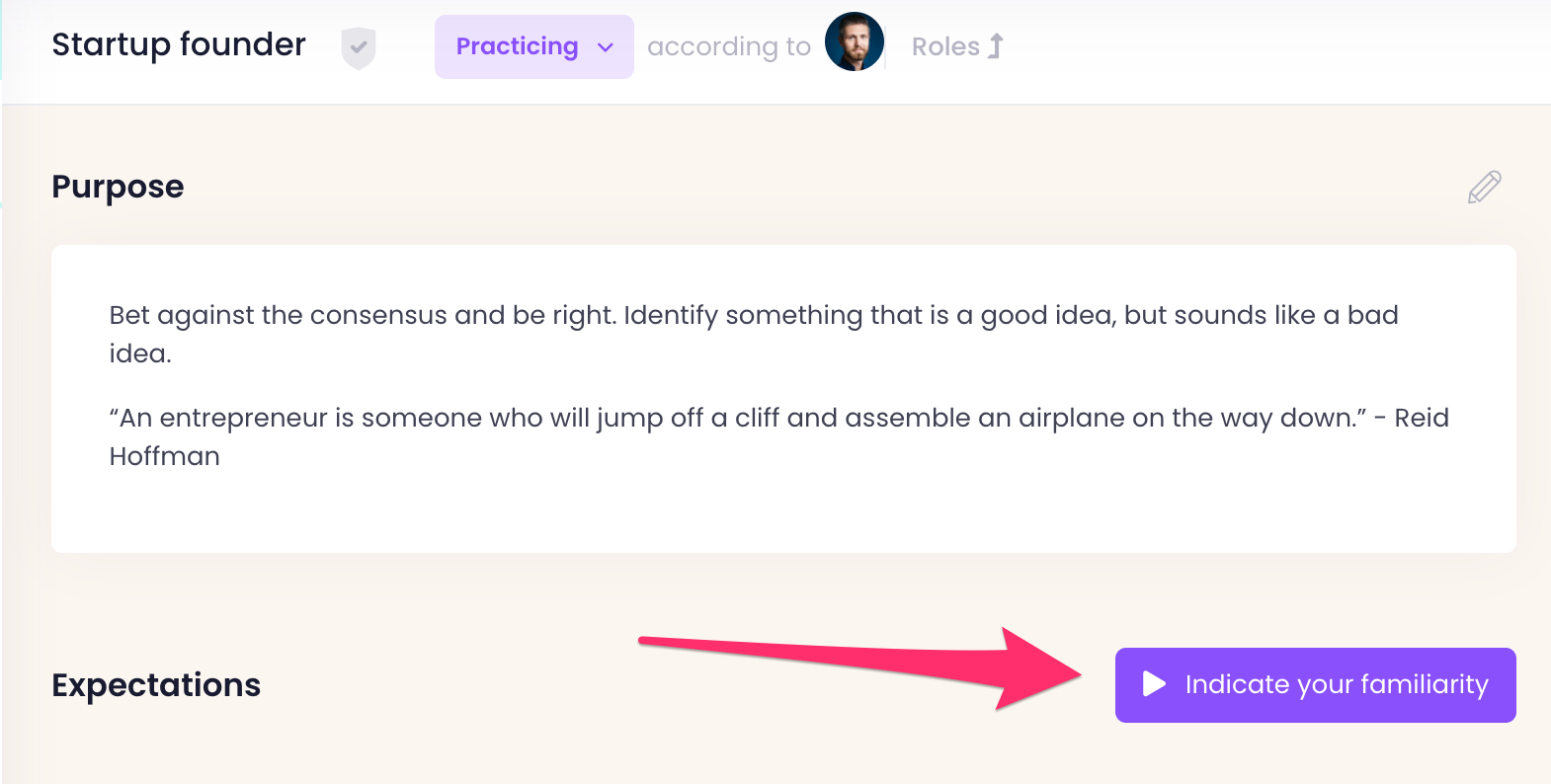Click the Startup founder title
Screen dimensions: 1551x784
point(179,44)
